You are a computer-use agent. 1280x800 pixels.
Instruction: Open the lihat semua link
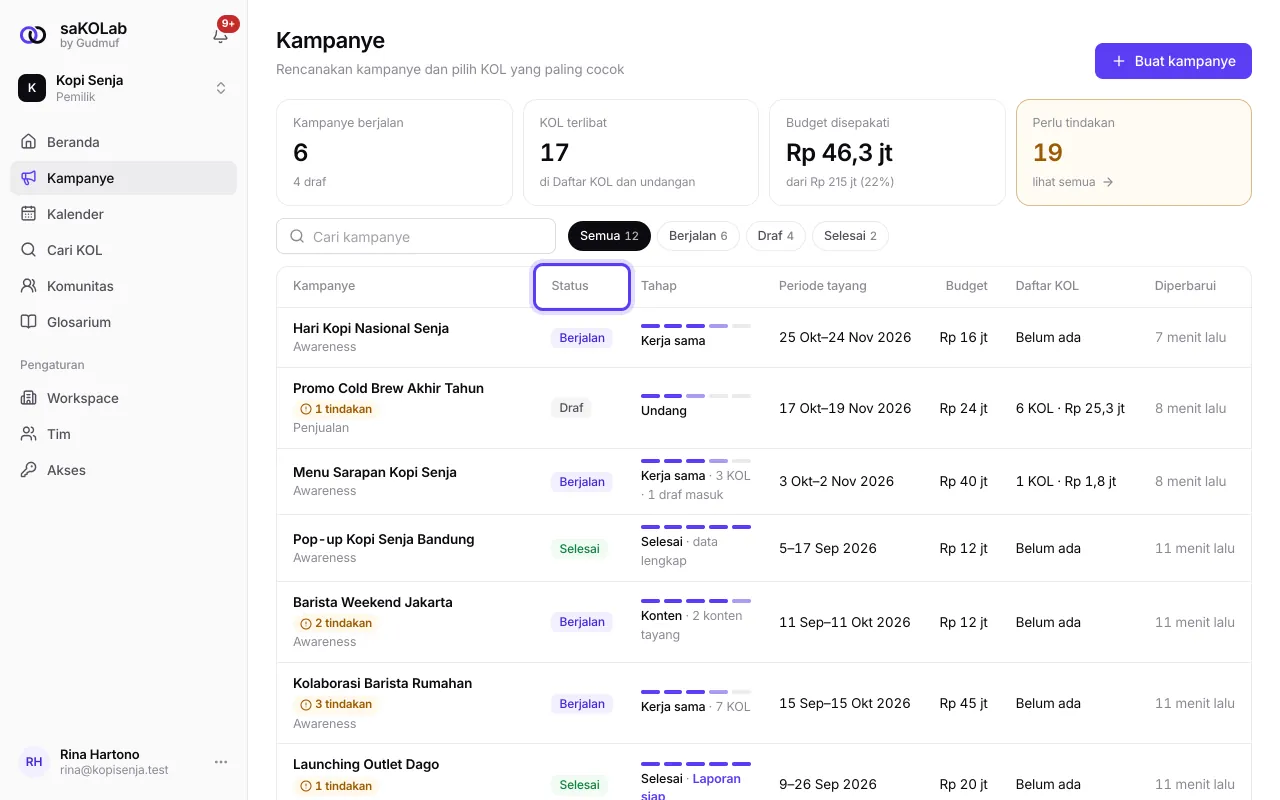[1073, 182]
